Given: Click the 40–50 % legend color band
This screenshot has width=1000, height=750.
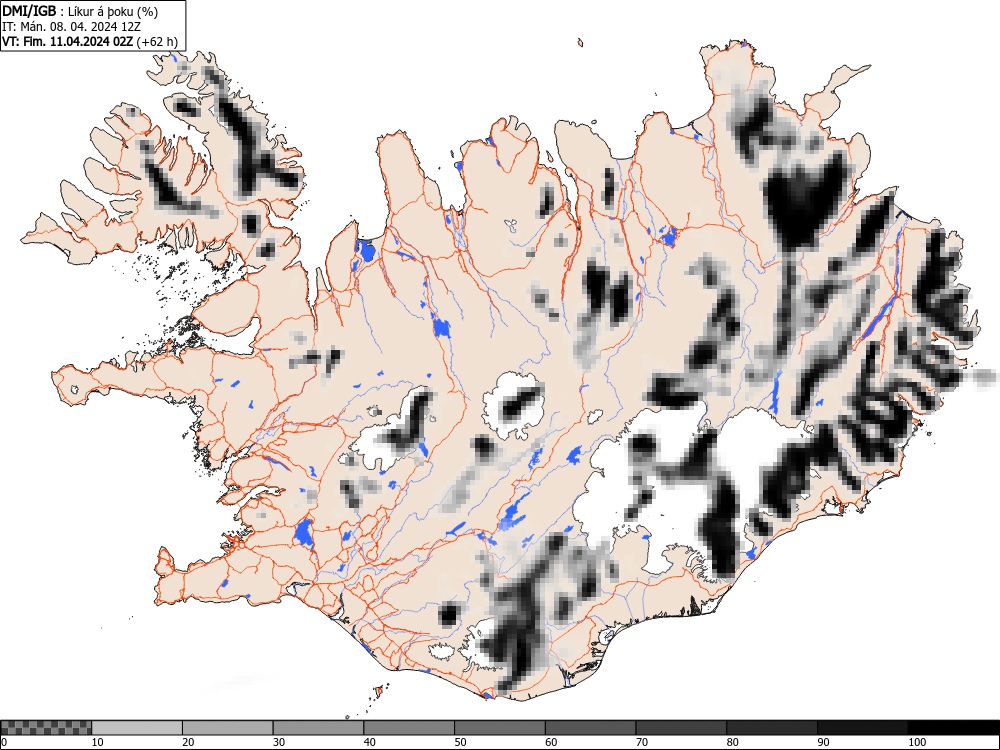Looking at the screenshot, I should click(x=409, y=728).
